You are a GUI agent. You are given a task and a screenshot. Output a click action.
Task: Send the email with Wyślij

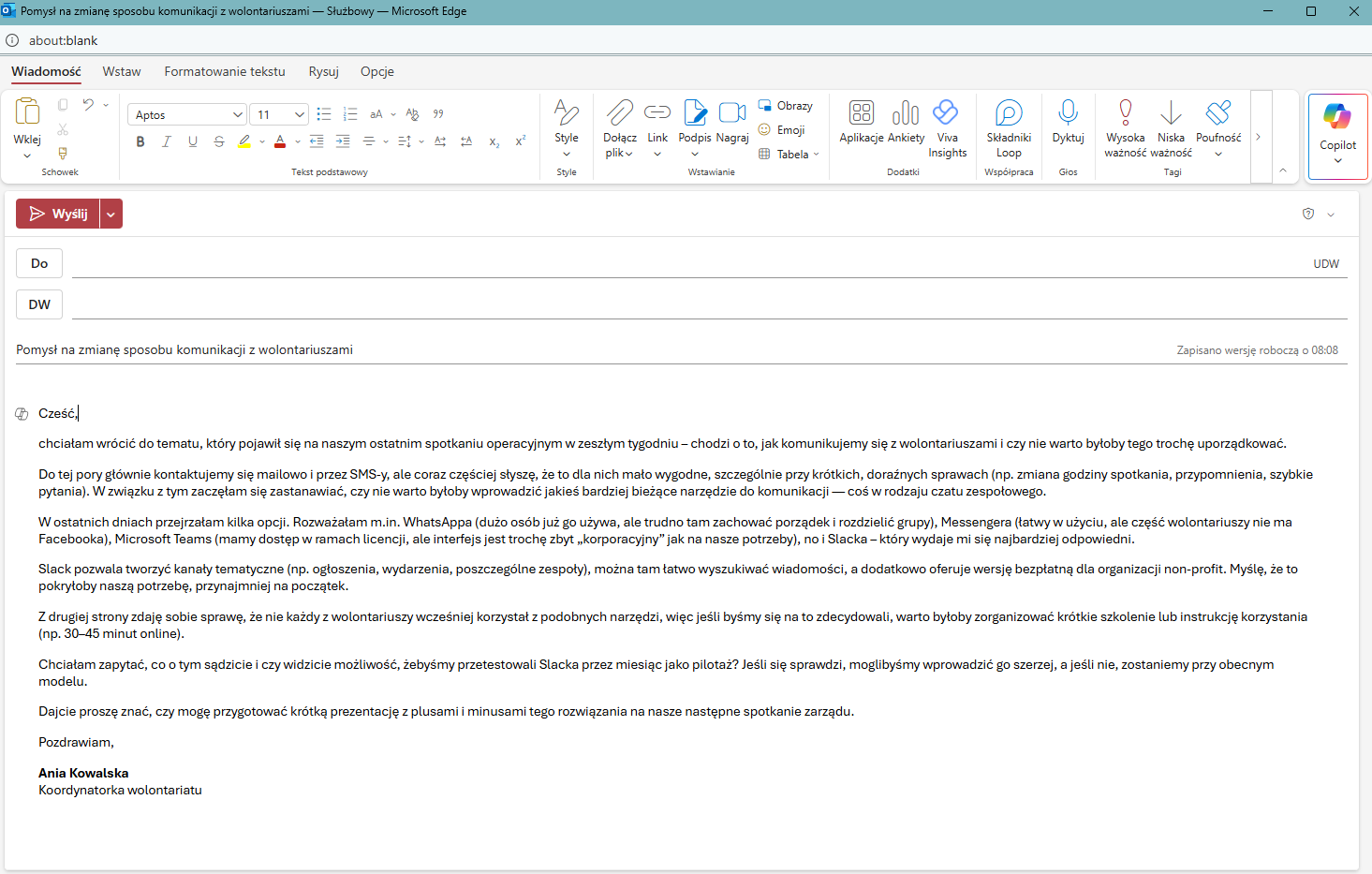pos(58,215)
